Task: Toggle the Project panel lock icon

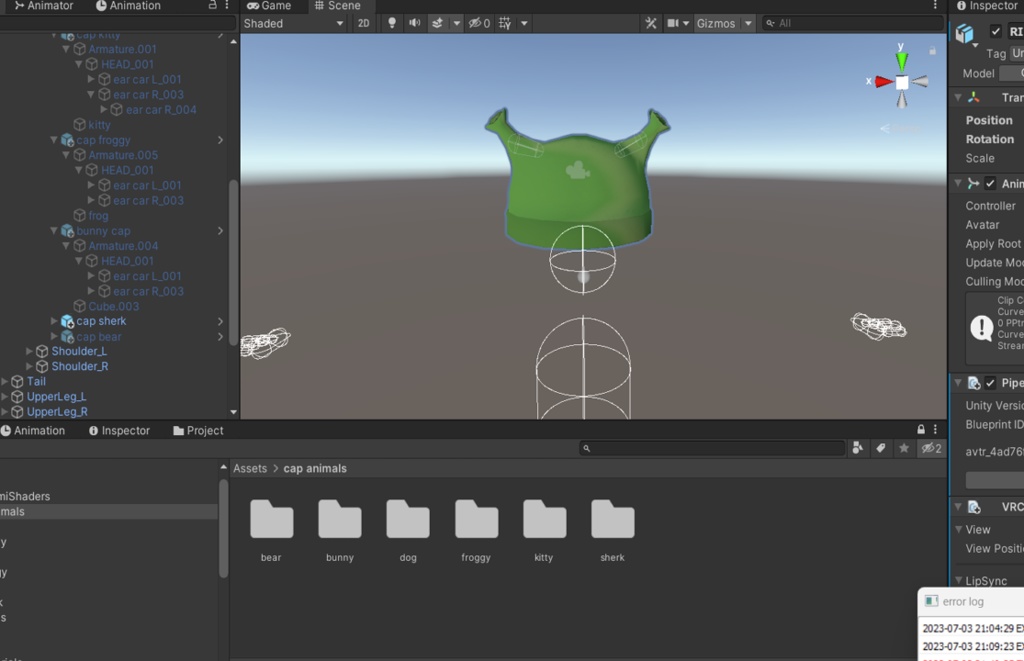Action: point(921,429)
